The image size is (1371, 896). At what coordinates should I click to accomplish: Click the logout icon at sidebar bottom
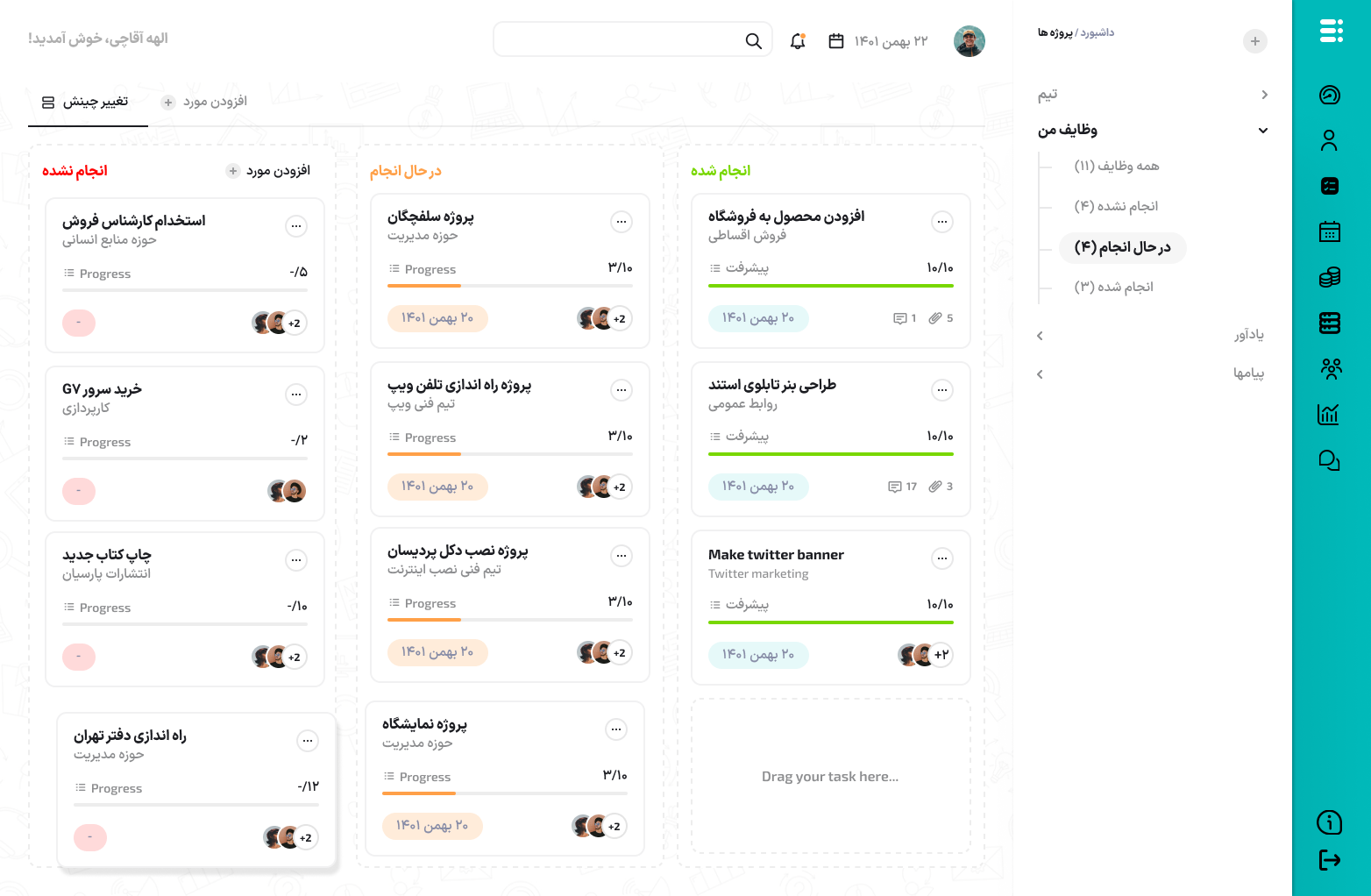(x=1330, y=860)
